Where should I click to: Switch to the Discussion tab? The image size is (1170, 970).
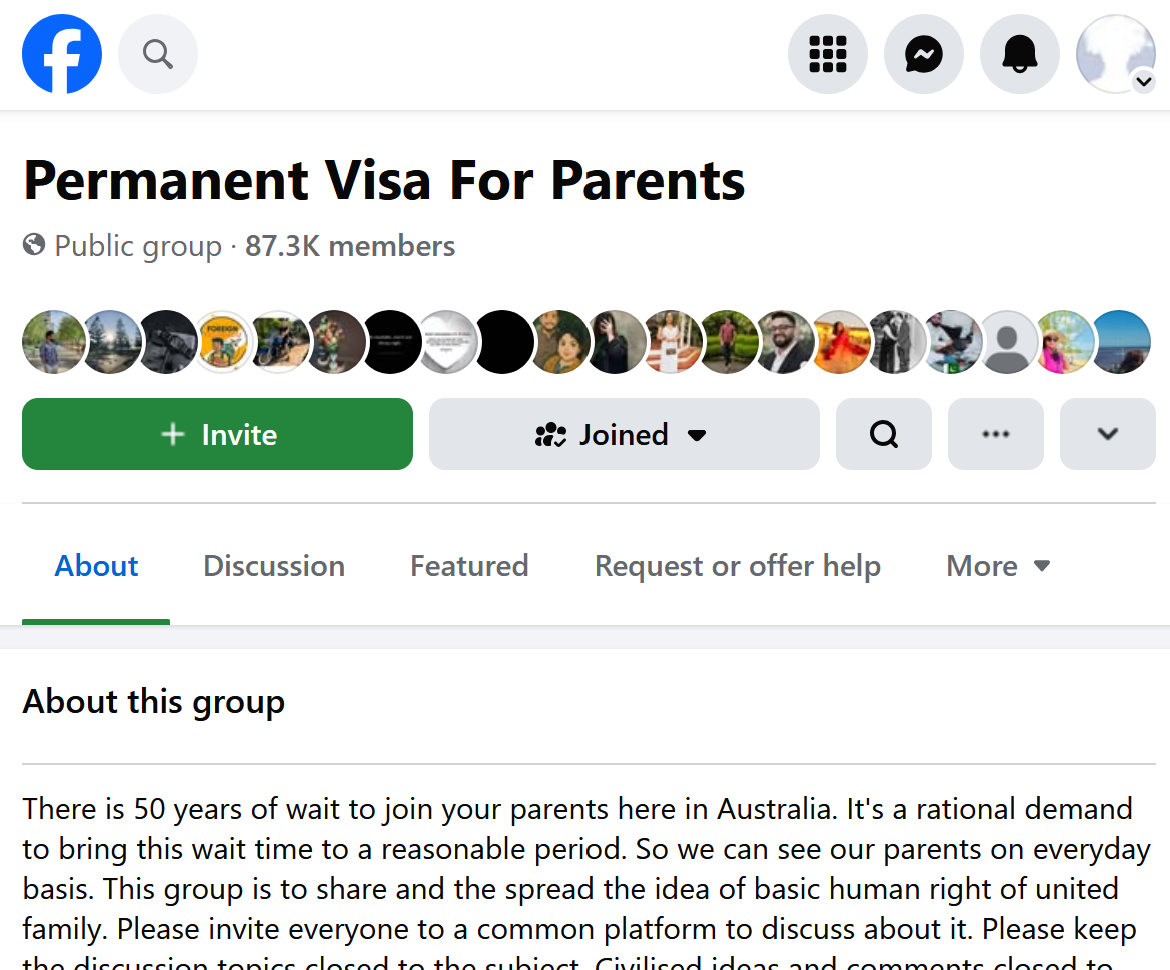click(x=274, y=566)
